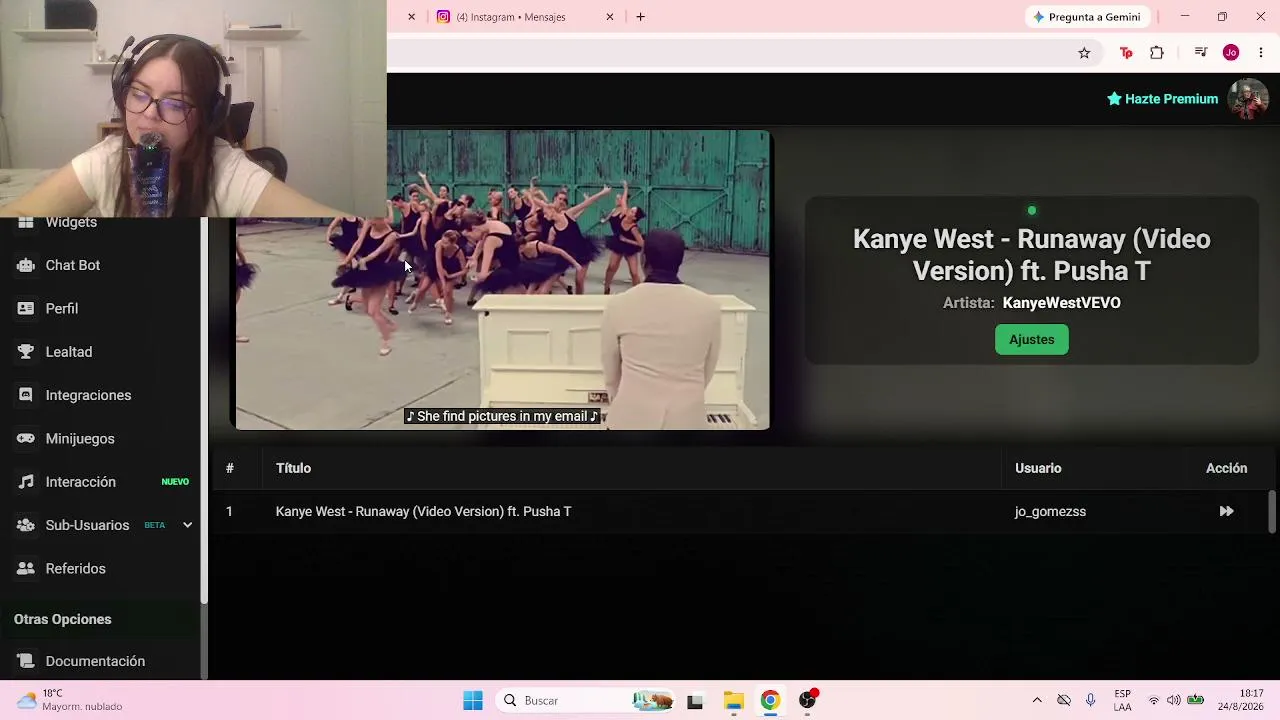1280x720 pixels.
Task: Open Minijuegos menu item
Action: click(x=80, y=438)
